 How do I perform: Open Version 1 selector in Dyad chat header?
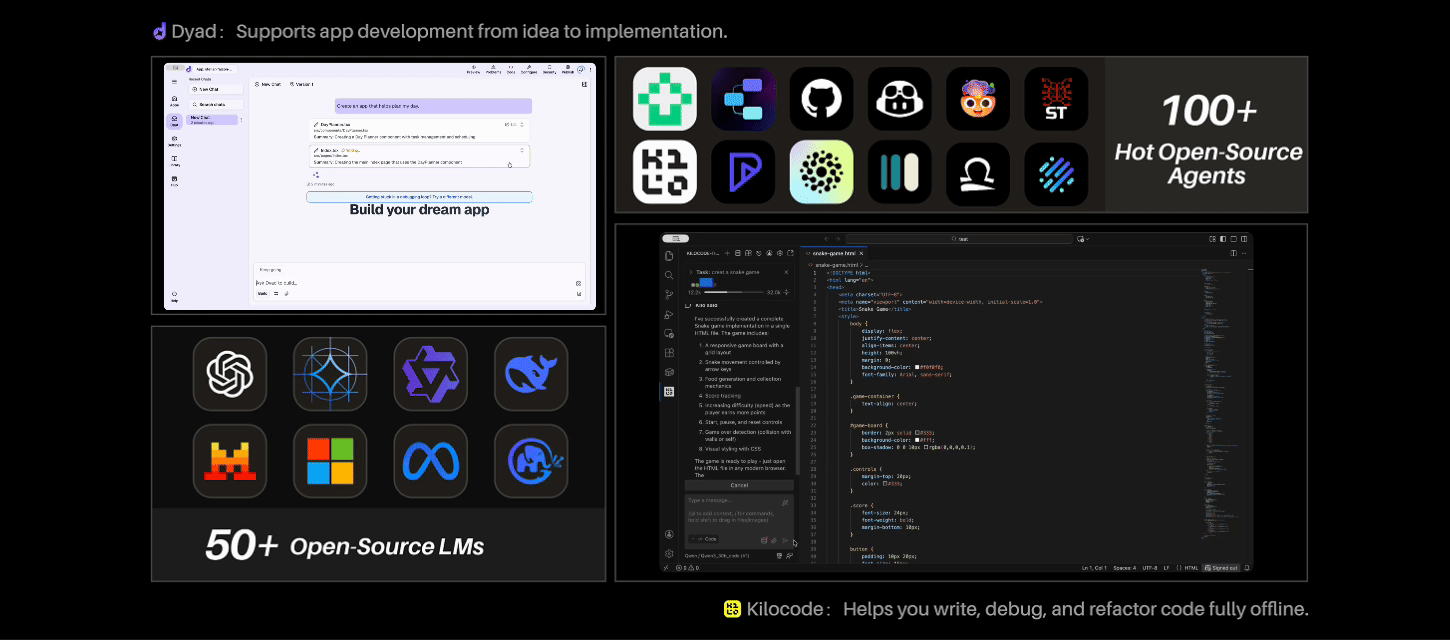(x=301, y=84)
